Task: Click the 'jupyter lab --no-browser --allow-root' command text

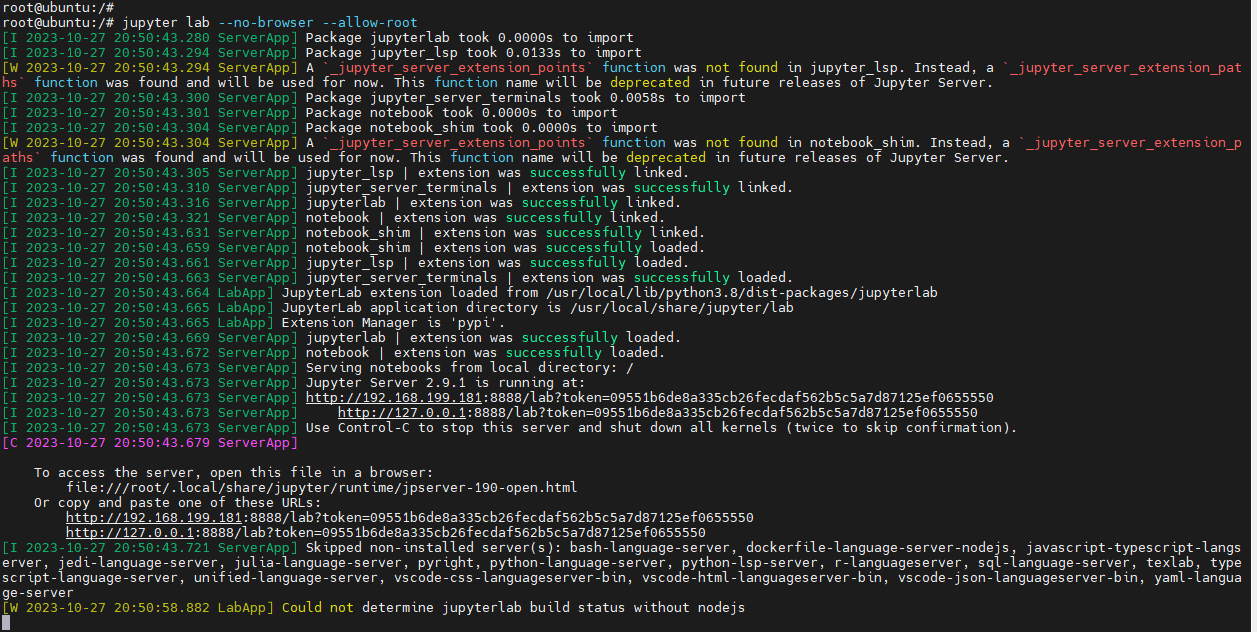Action: click(269, 22)
